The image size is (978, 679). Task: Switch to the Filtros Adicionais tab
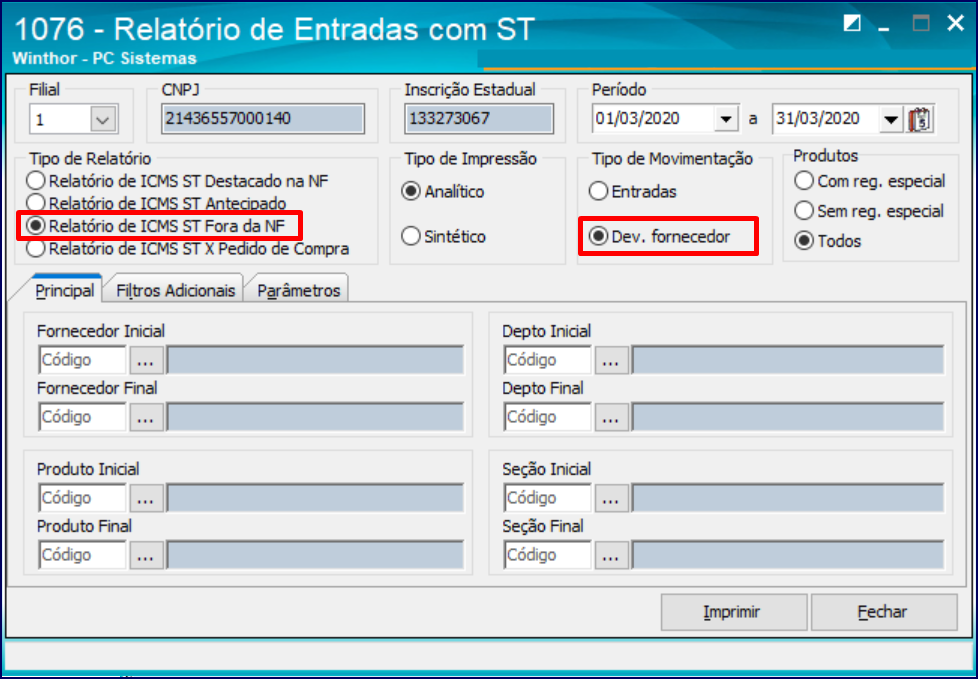click(x=176, y=290)
